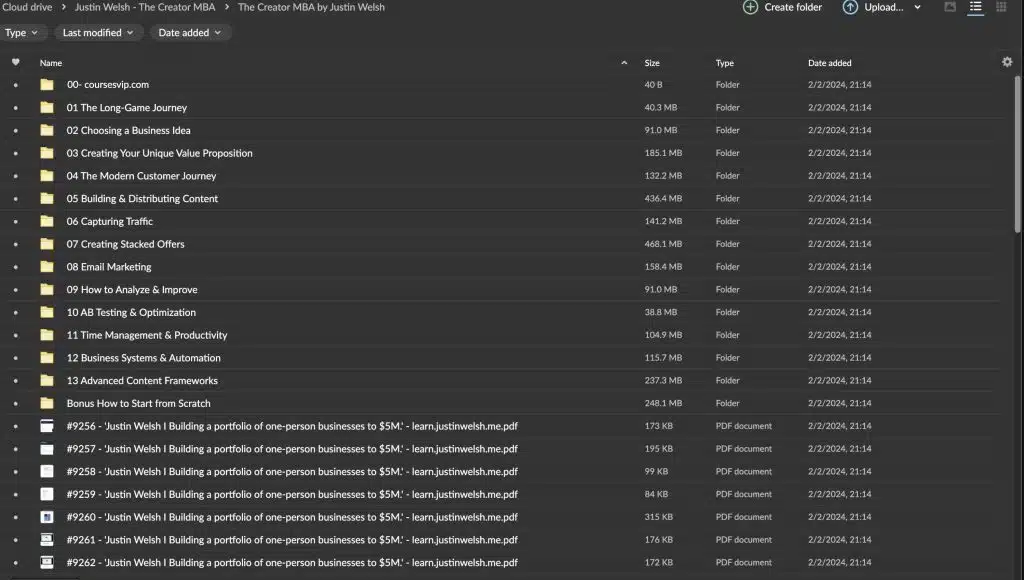This screenshot has width=1024, height=580.
Task: Select Bonus How to Start from Scratch name
Action: [x=138, y=403]
